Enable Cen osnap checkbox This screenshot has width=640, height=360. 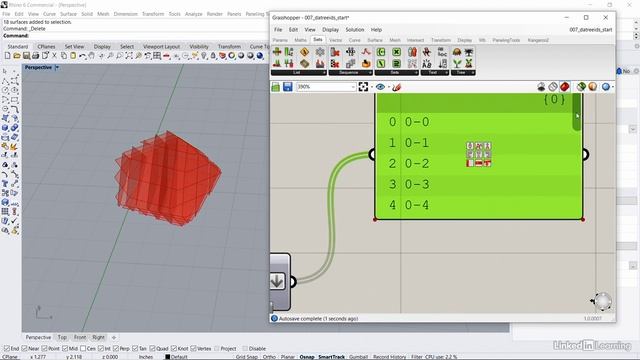(83, 349)
